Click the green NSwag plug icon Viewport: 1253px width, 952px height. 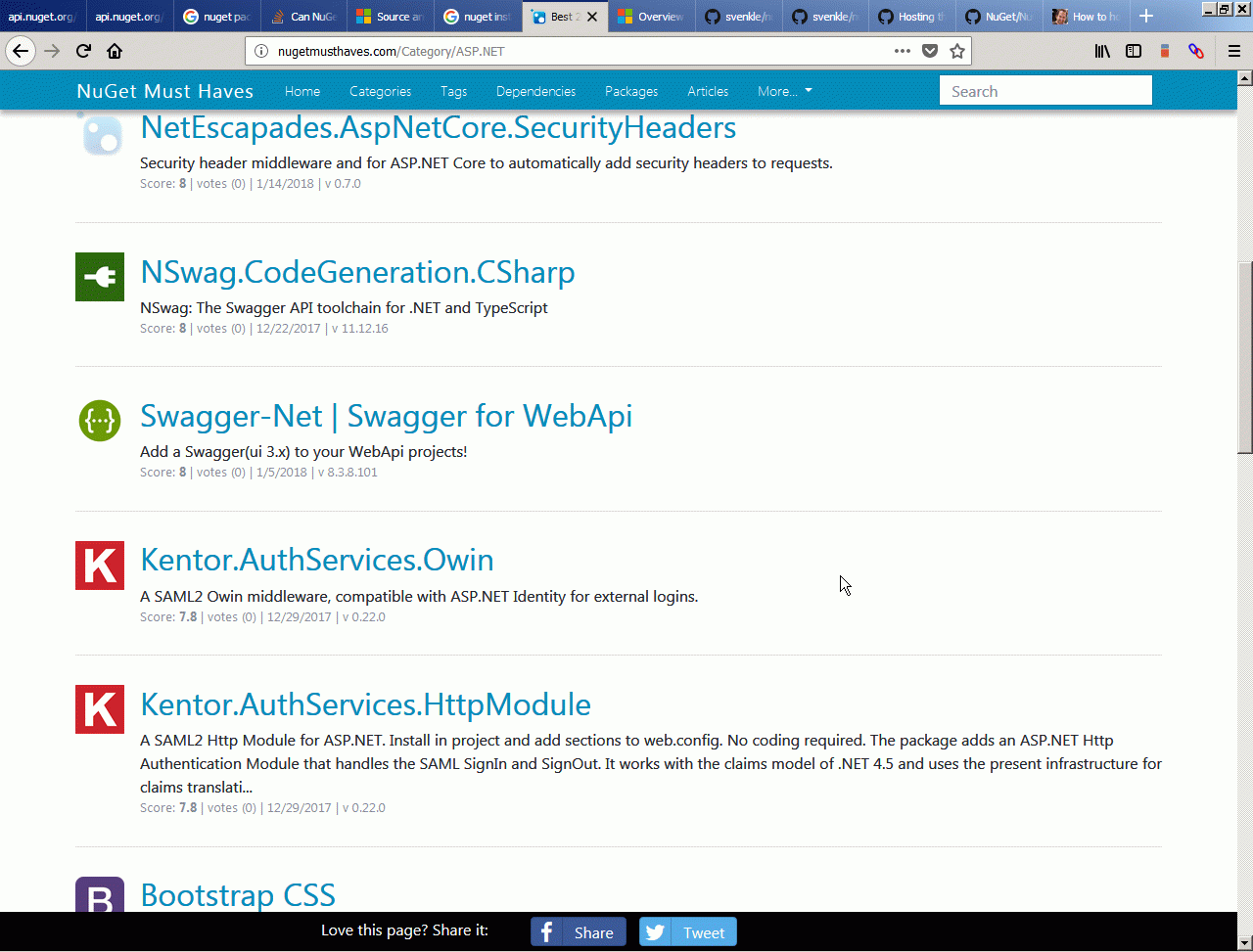coord(100,277)
